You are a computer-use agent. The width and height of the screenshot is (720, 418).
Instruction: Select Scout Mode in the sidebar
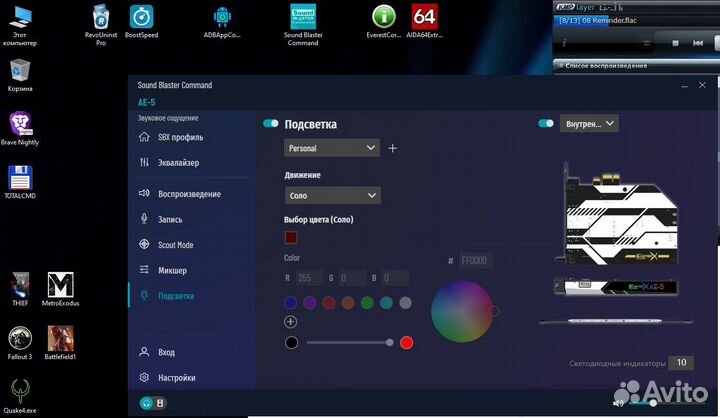[x=175, y=245]
